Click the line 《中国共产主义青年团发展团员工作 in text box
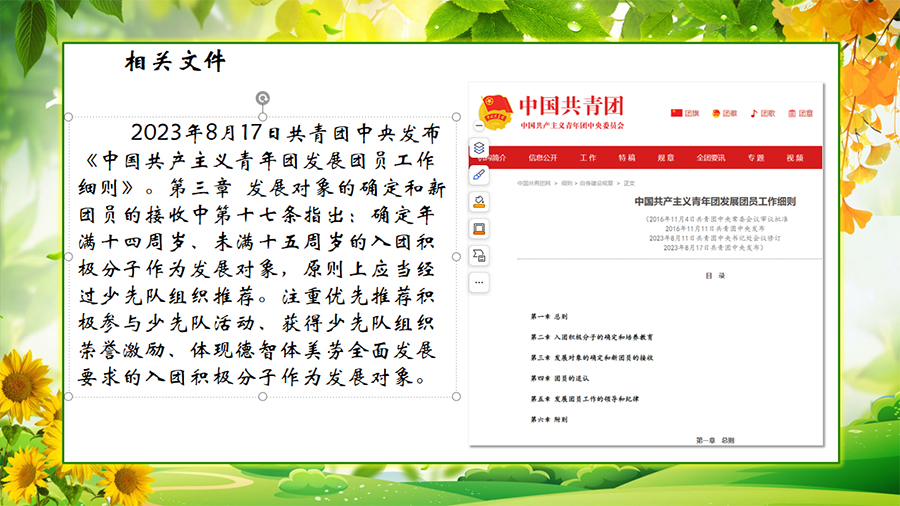900x506 pixels. tap(261, 161)
